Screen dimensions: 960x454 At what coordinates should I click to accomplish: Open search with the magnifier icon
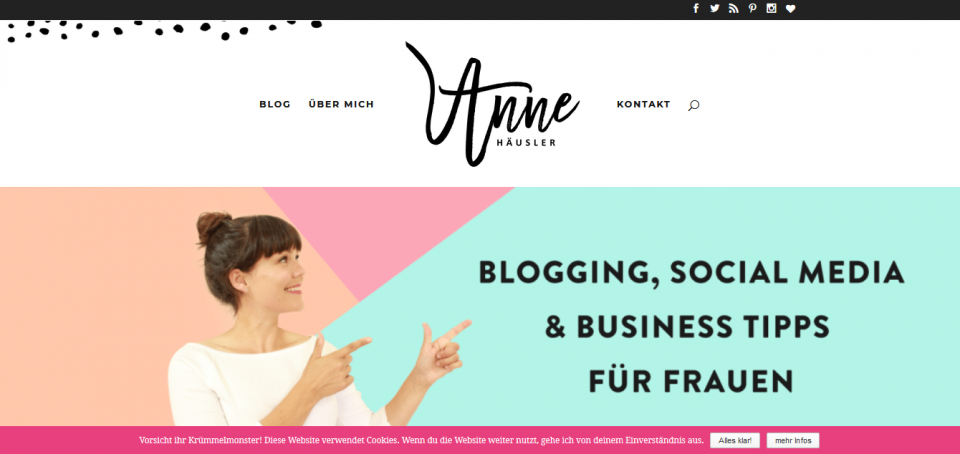pos(693,105)
